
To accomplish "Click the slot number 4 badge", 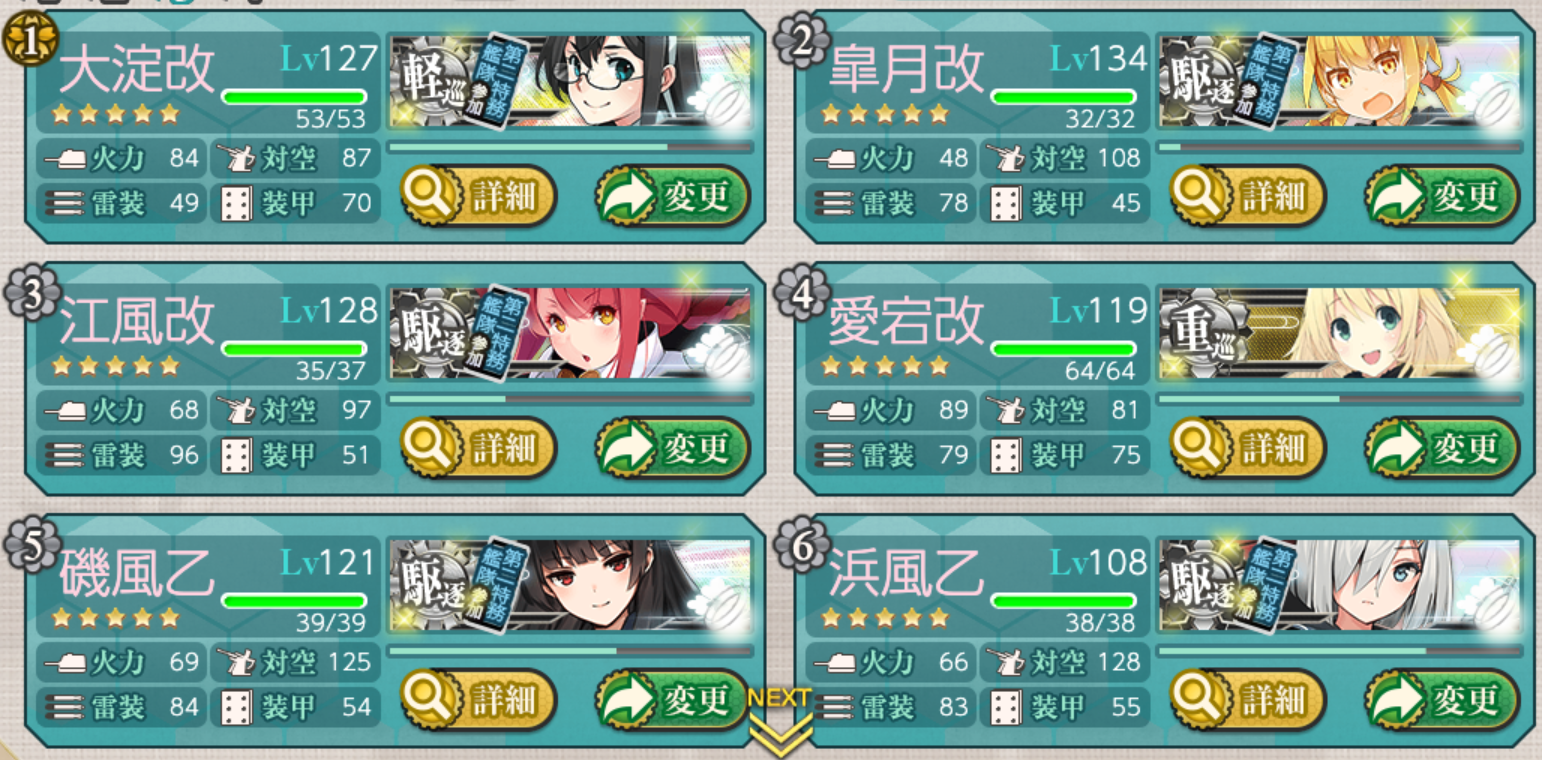I will pyautogui.click(x=802, y=295).
